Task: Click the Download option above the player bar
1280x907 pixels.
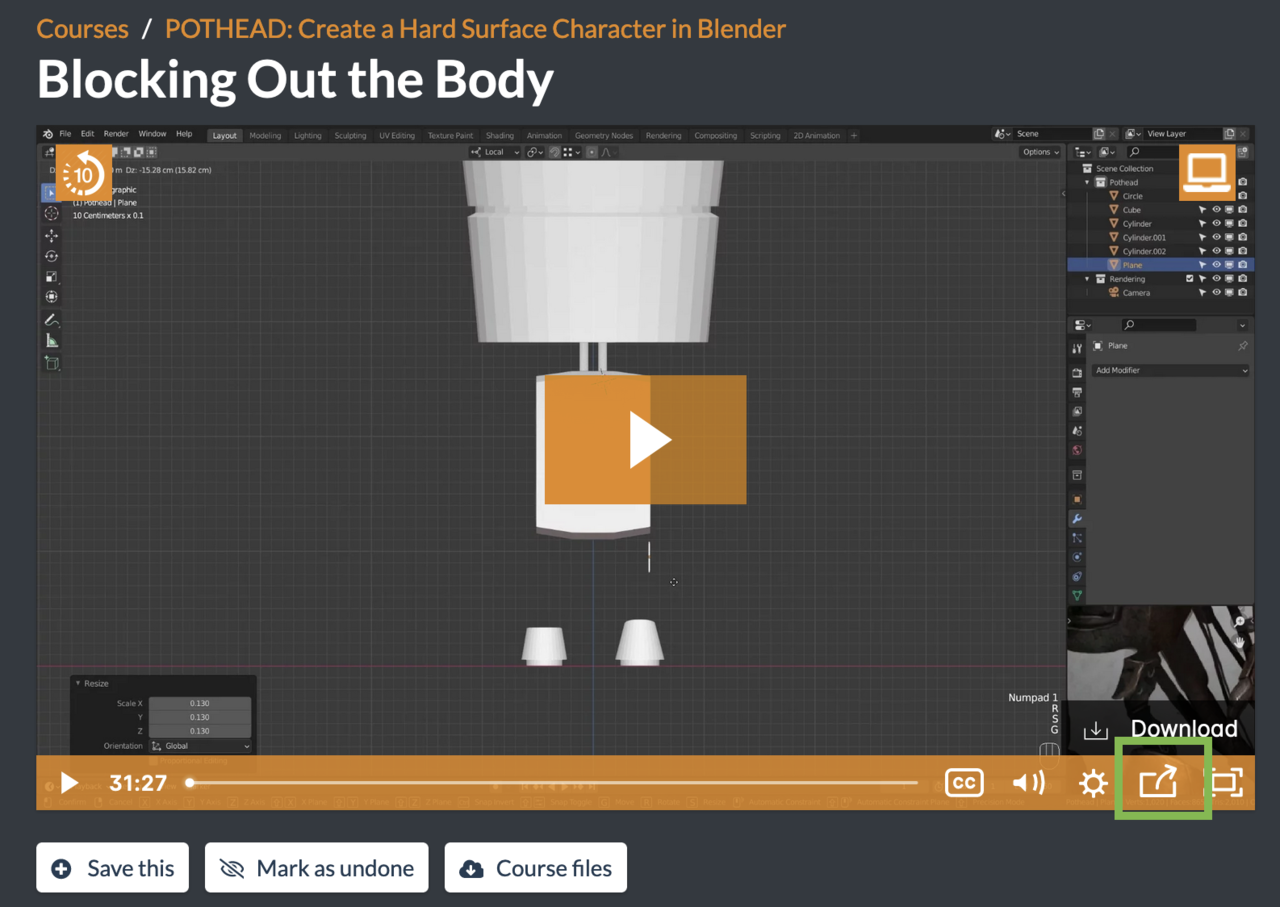Action: [x=1160, y=729]
